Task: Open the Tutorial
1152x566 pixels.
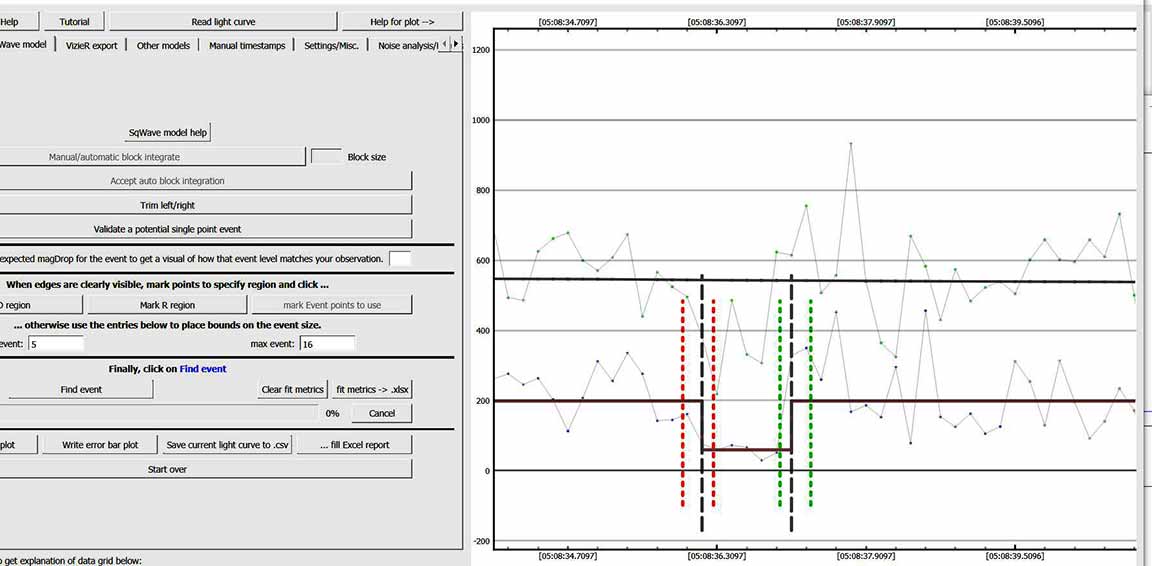Action: click(74, 21)
